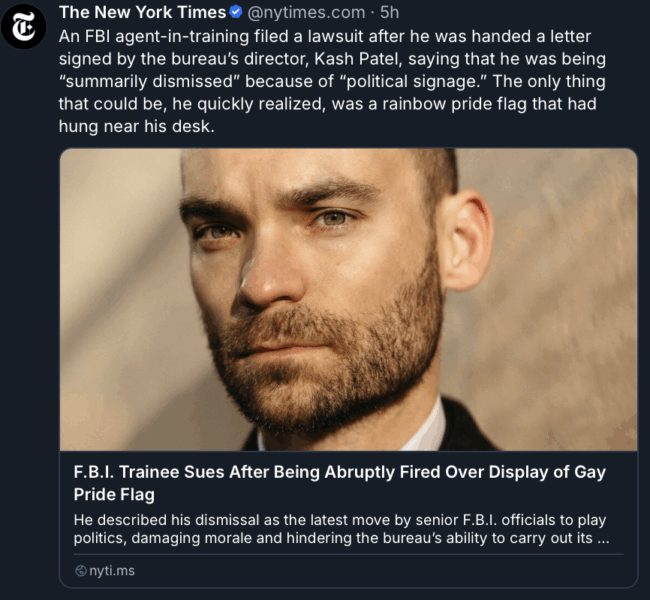The height and width of the screenshot is (600, 650).
Task: Click Display of Gay in card headline
Action: pyautogui.click(x=547, y=472)
